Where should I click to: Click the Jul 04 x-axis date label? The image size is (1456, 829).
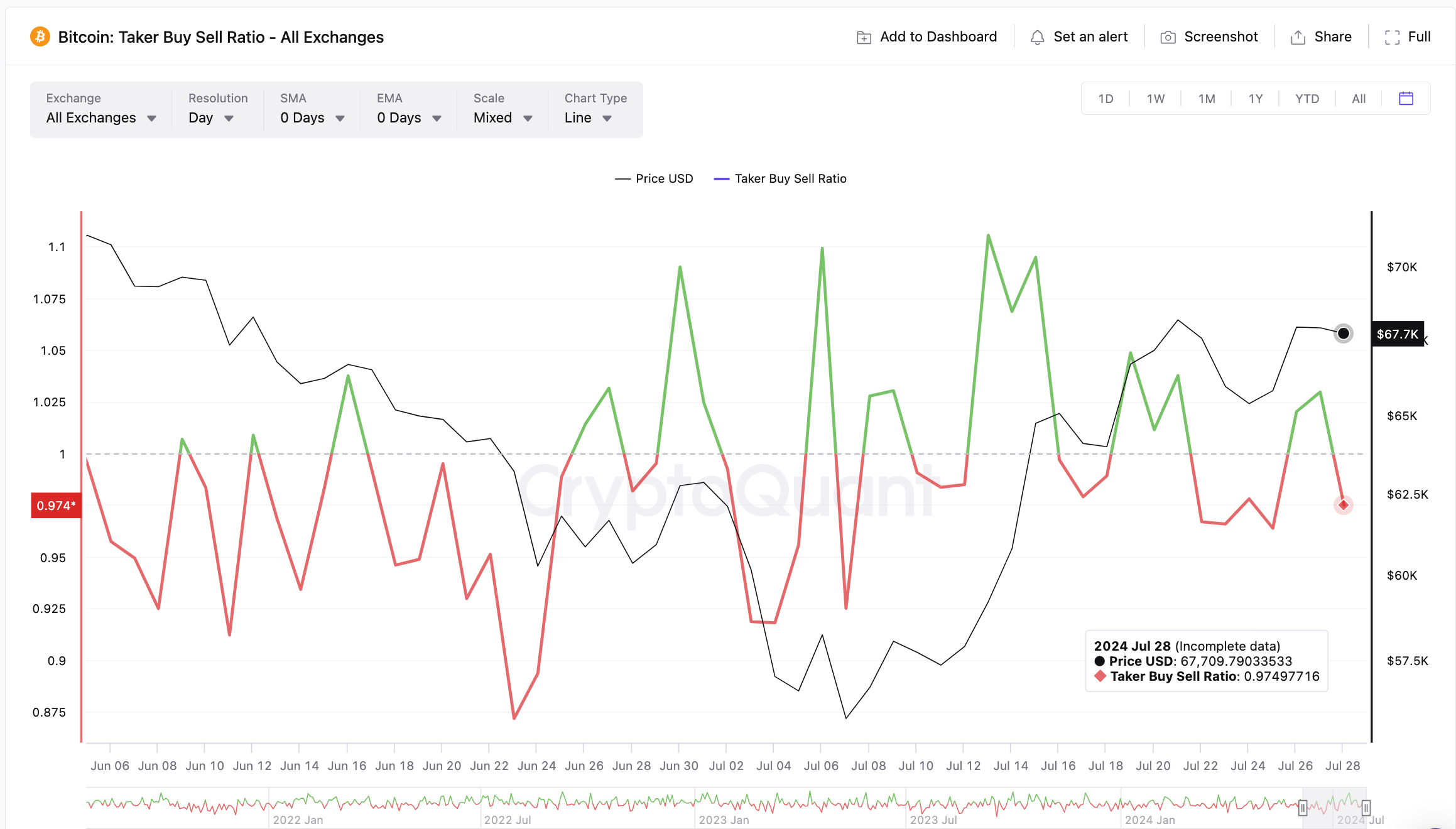[773, 766]
